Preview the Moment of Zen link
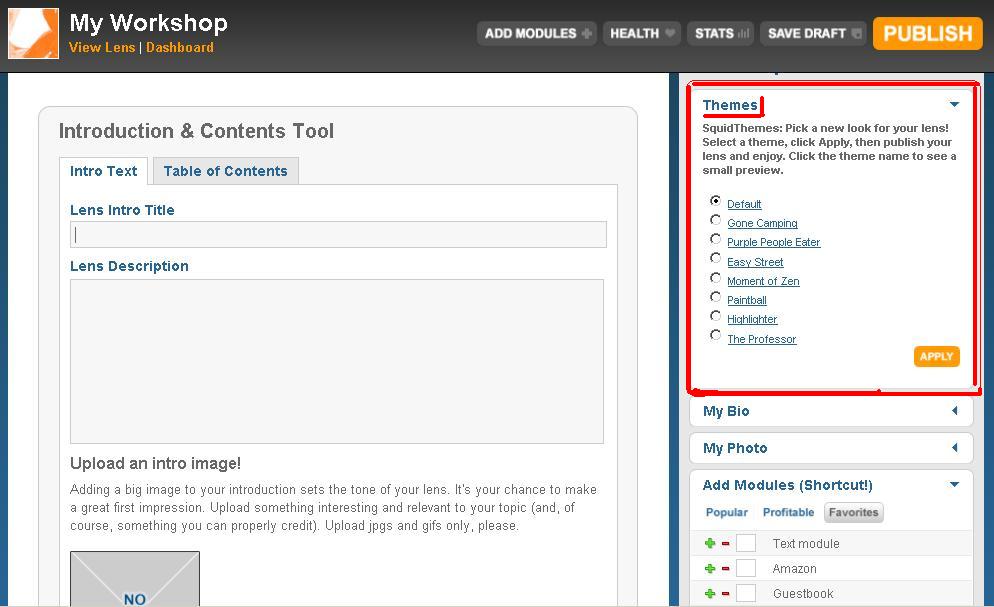The width and height of the screenshot is (994, 607). point(763,281)
